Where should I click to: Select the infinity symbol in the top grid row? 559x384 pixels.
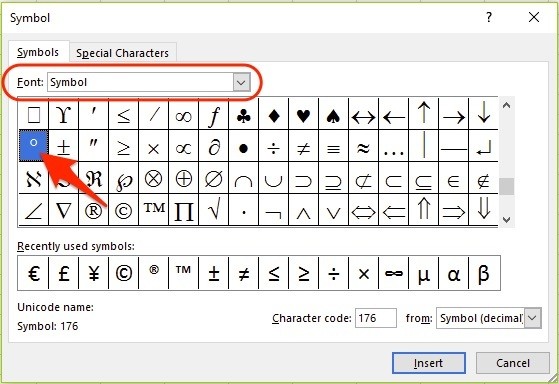184,113
